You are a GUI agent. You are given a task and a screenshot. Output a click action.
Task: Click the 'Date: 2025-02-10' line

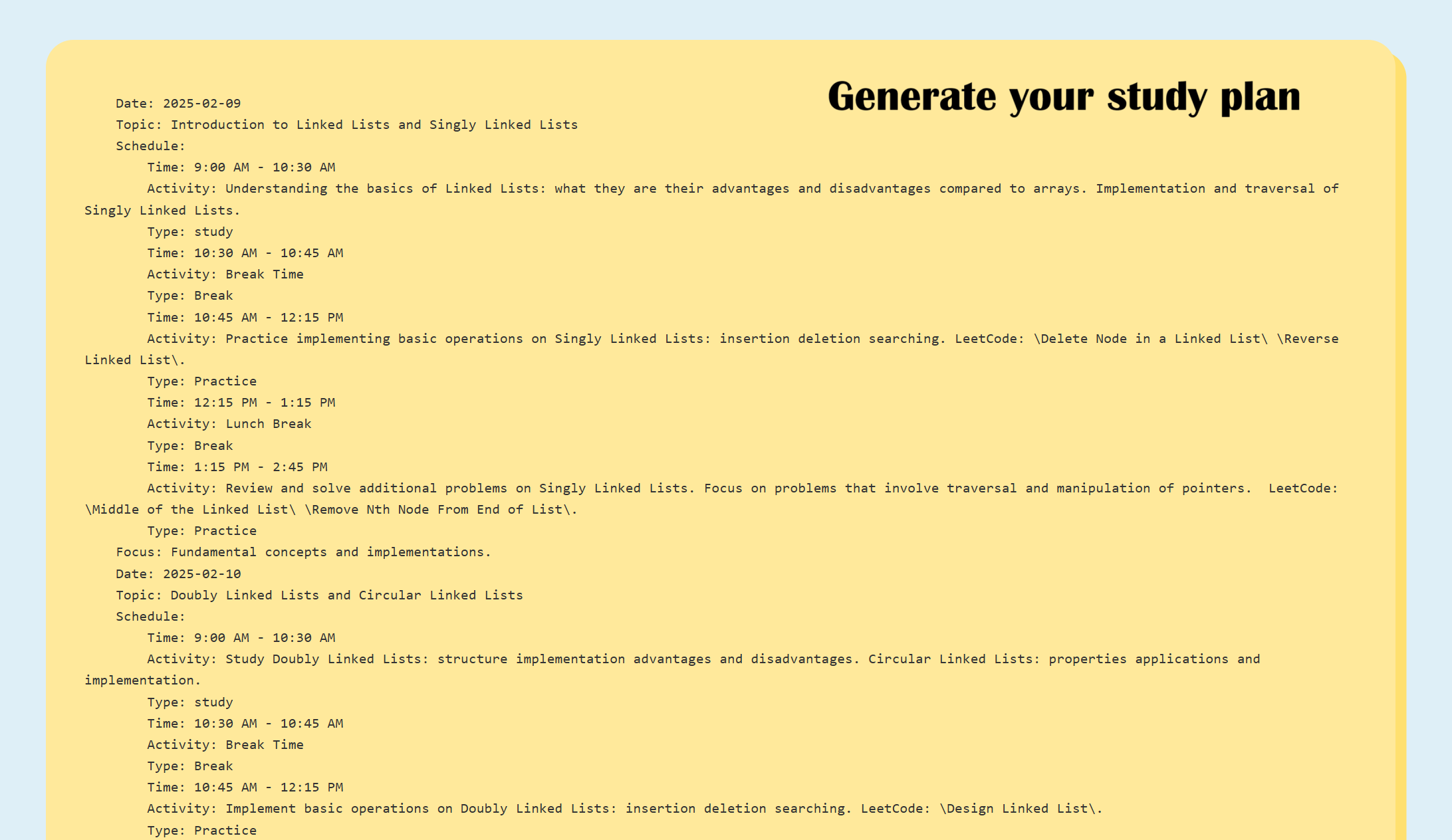[x=178, y=574]
